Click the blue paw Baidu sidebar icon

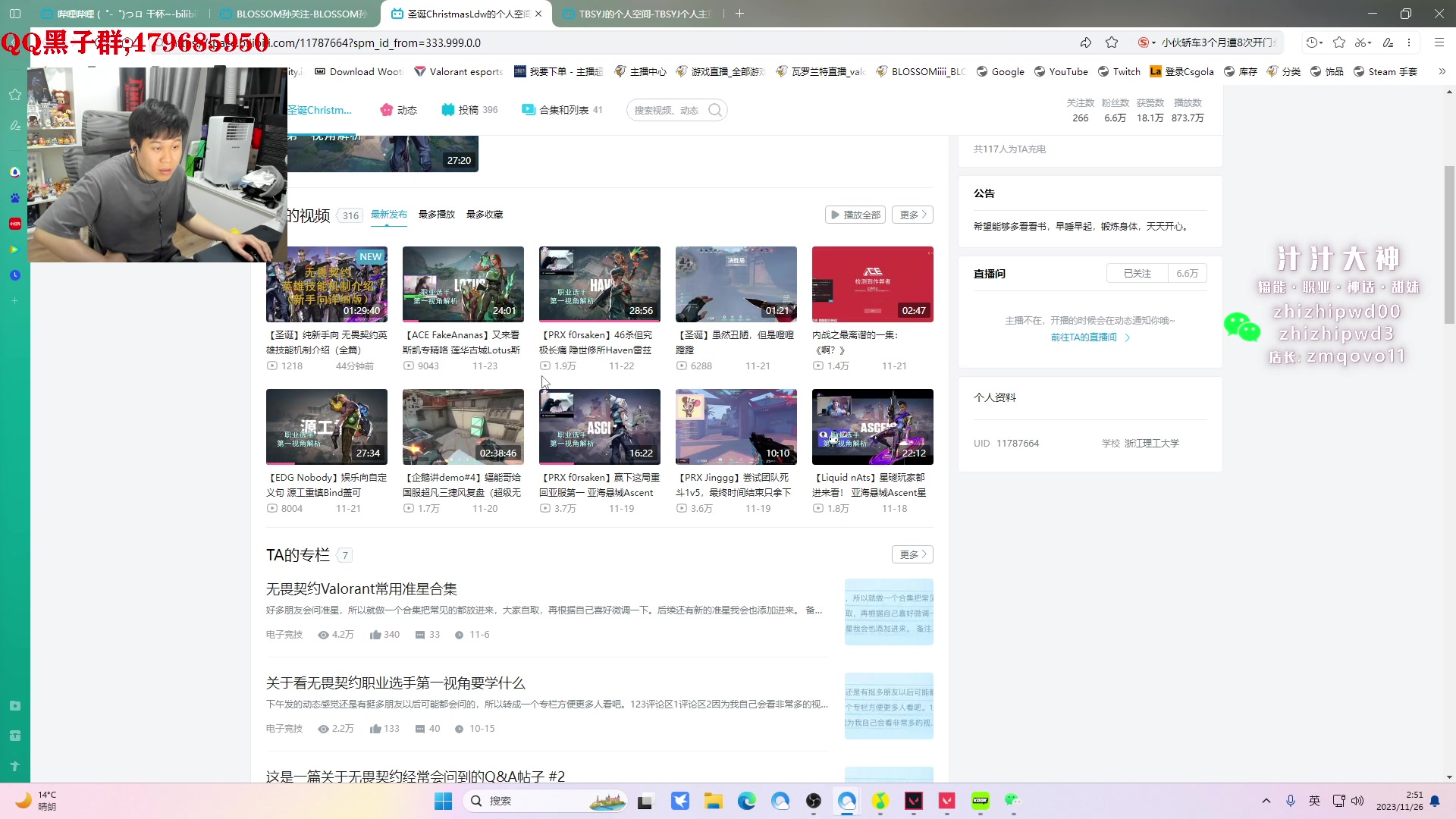coord(15,198)
